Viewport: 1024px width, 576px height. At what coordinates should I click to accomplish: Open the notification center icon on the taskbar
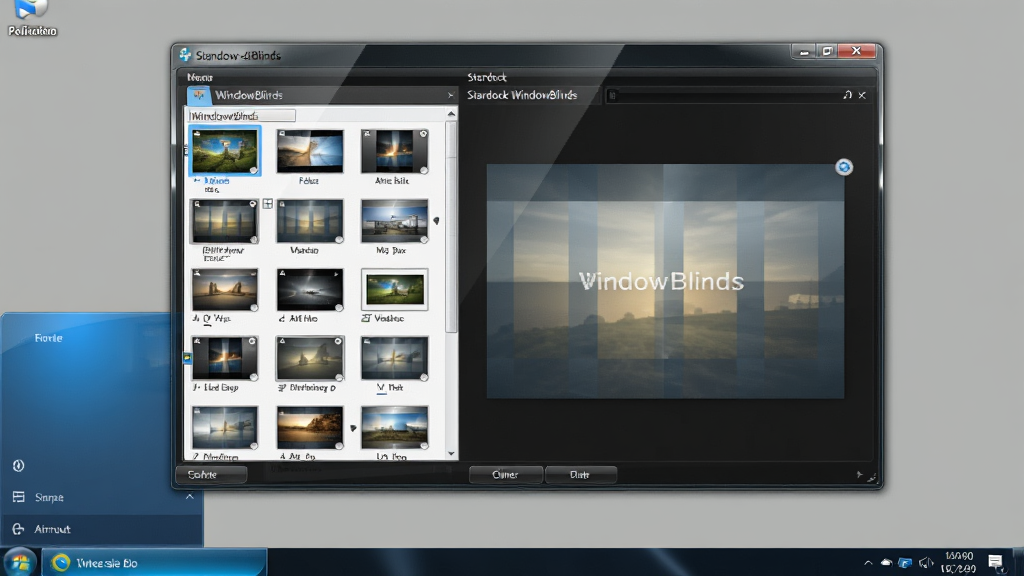[995, 562]
